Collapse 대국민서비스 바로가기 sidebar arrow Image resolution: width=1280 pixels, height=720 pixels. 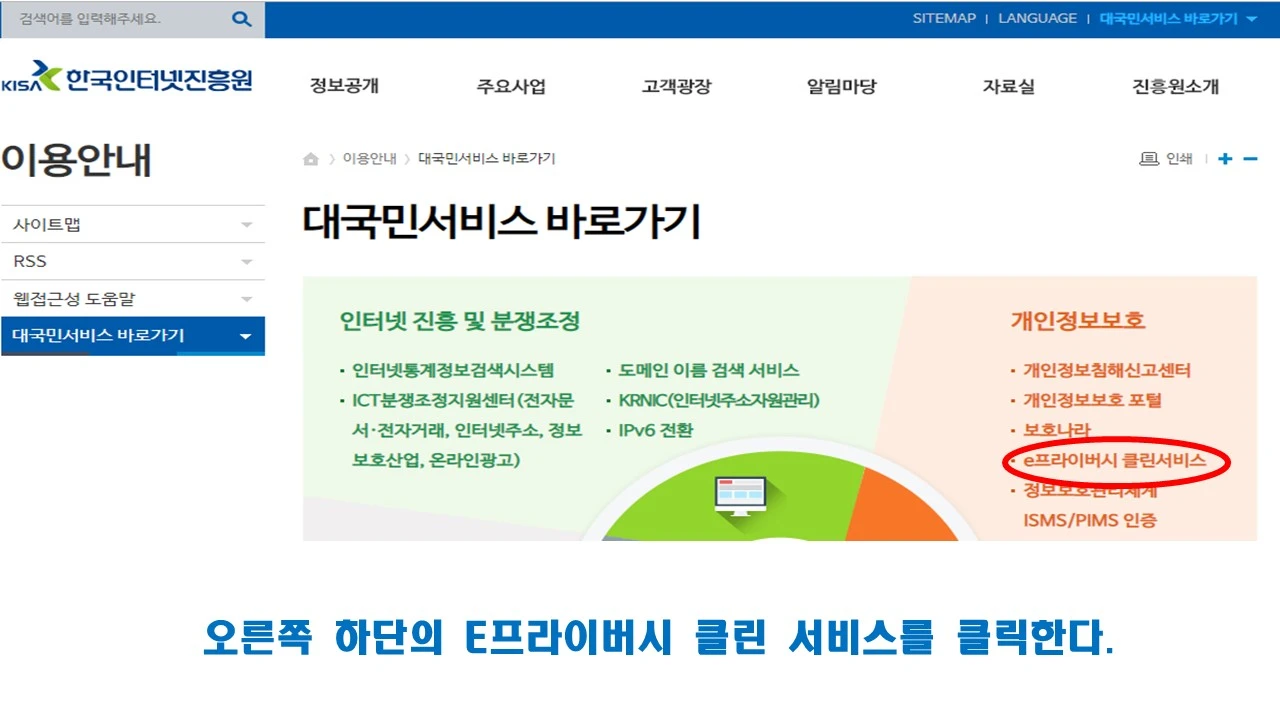click(x=246, y=336)
